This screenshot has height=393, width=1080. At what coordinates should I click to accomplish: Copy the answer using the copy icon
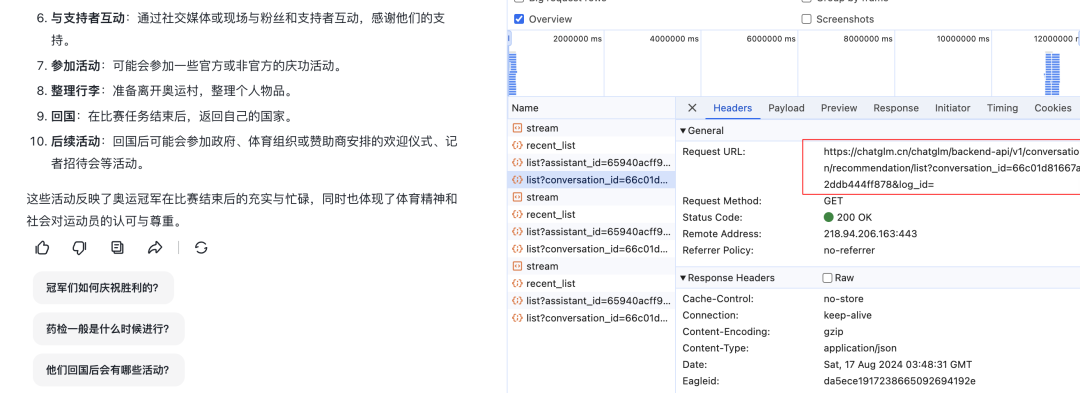[x=117, y=247]
